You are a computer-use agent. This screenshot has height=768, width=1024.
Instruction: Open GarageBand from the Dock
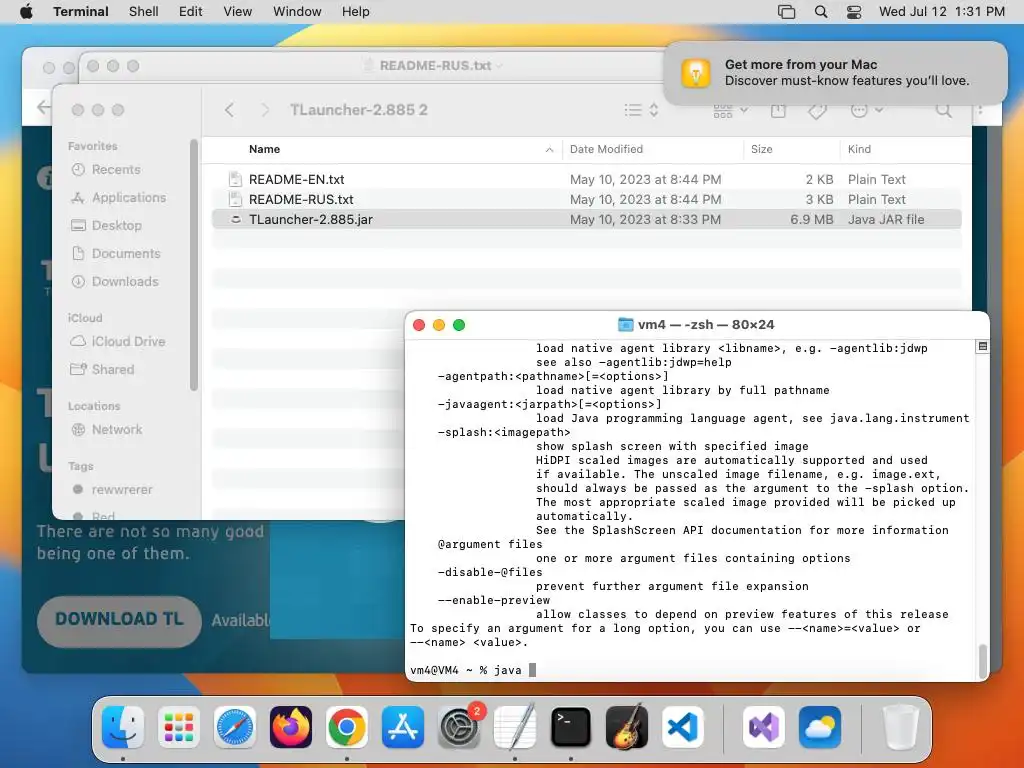(627, 727)
